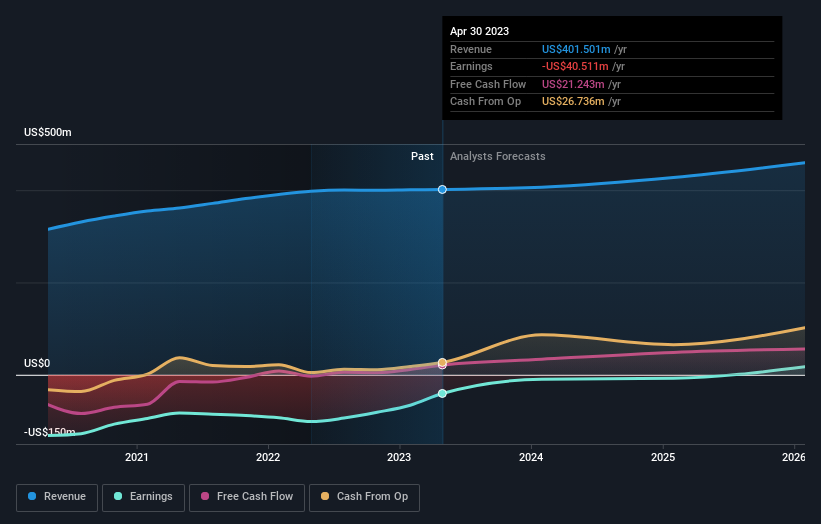Click the 2025 x-axis label
This screenshot has width=821, height=524.
pos(663,457)
